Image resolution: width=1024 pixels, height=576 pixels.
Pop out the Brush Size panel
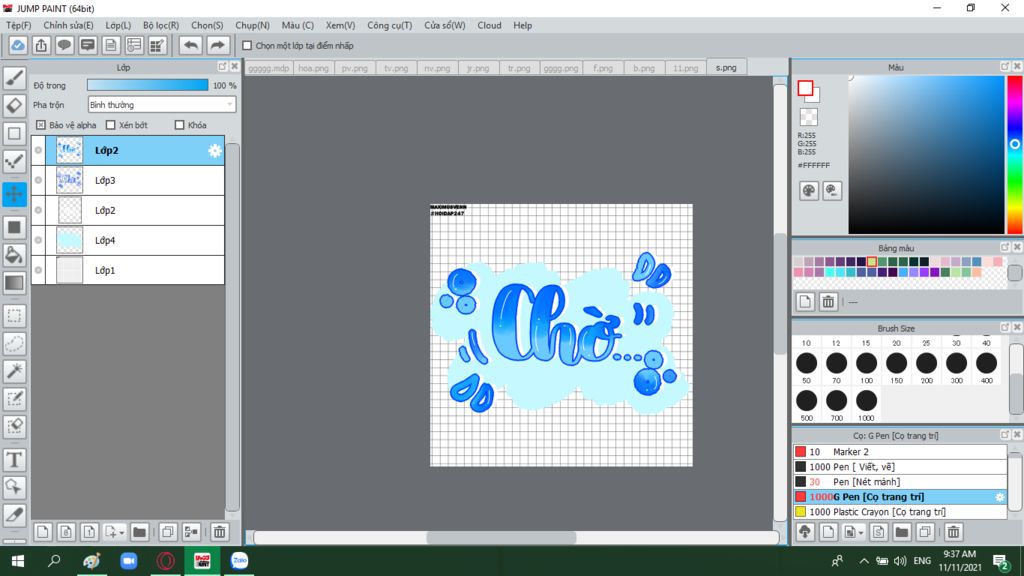(1005, 327)
